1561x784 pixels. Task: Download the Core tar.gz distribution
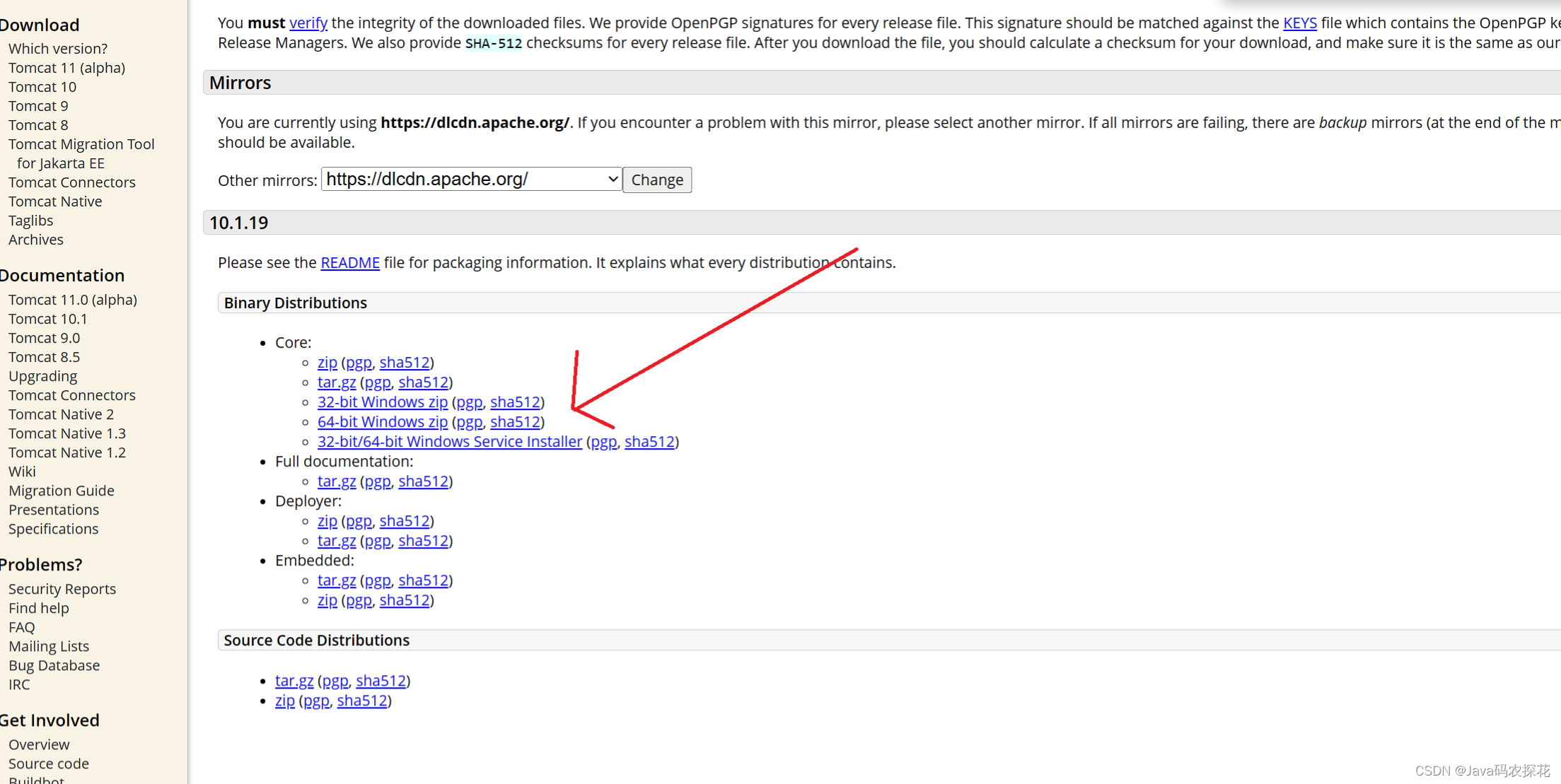[336, 382]
